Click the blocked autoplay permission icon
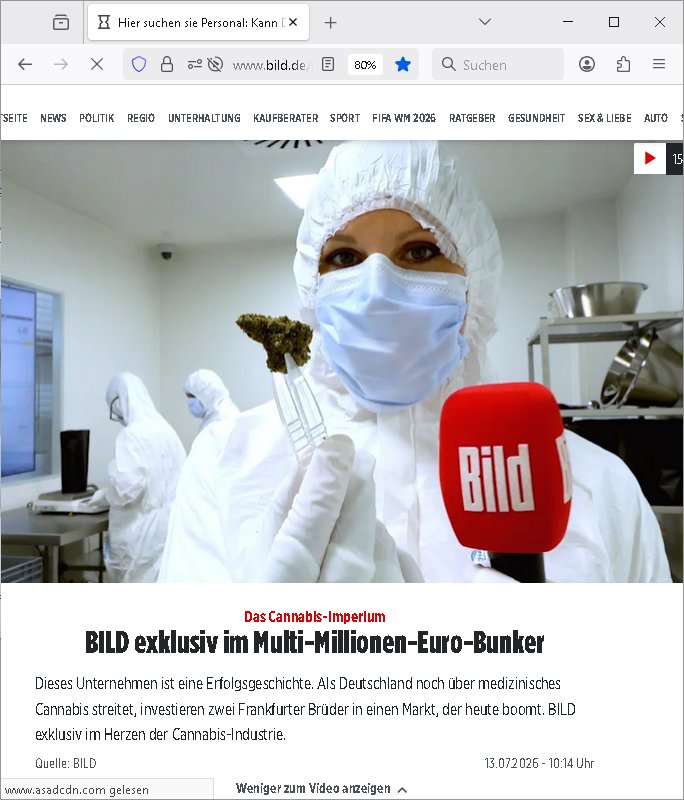The height and width of the screenshot is (800, 684). 215,64
